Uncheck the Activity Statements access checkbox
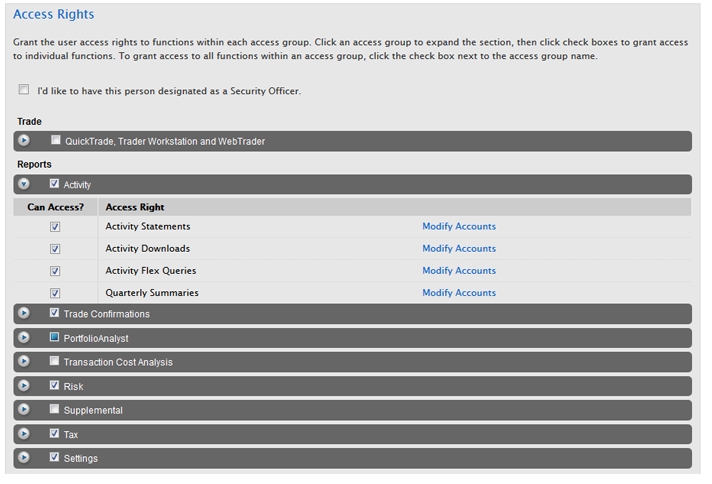712x484 pixels. [55, 227]
